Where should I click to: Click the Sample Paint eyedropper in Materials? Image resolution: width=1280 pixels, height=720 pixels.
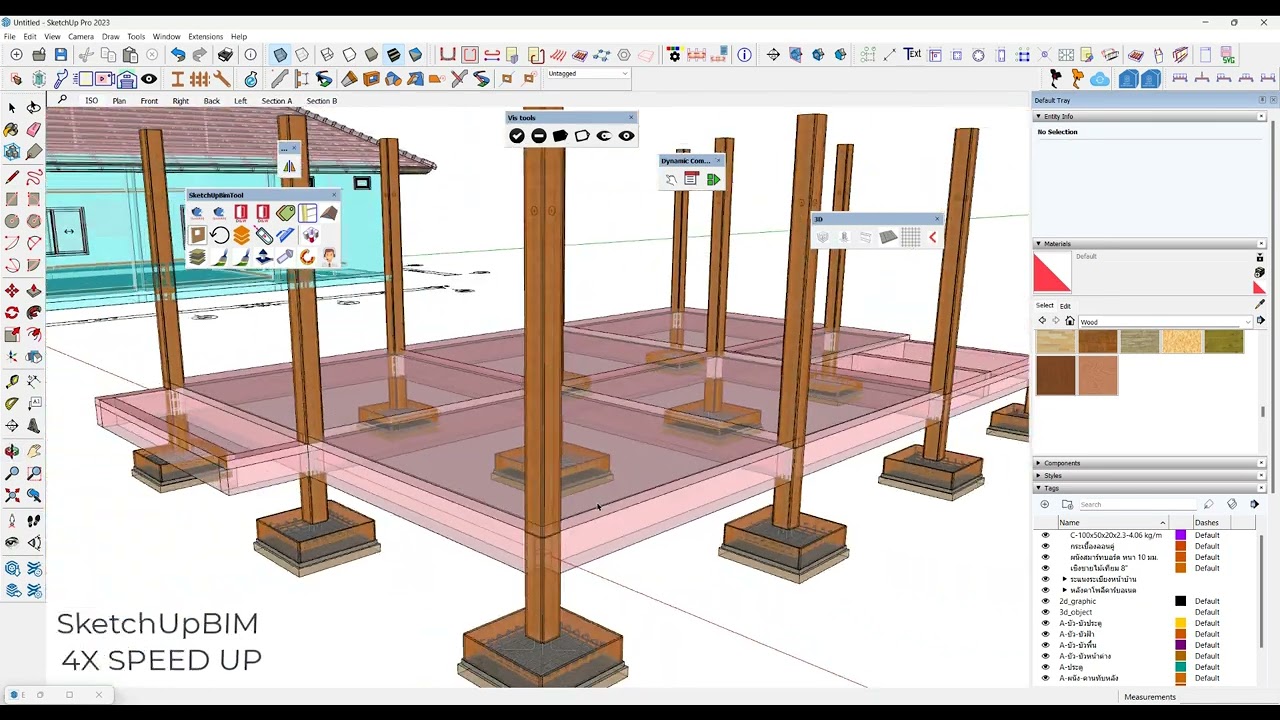1259,305
